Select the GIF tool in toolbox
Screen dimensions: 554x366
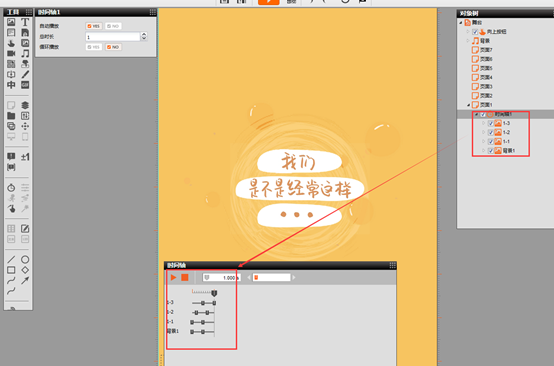coord(25,85)
